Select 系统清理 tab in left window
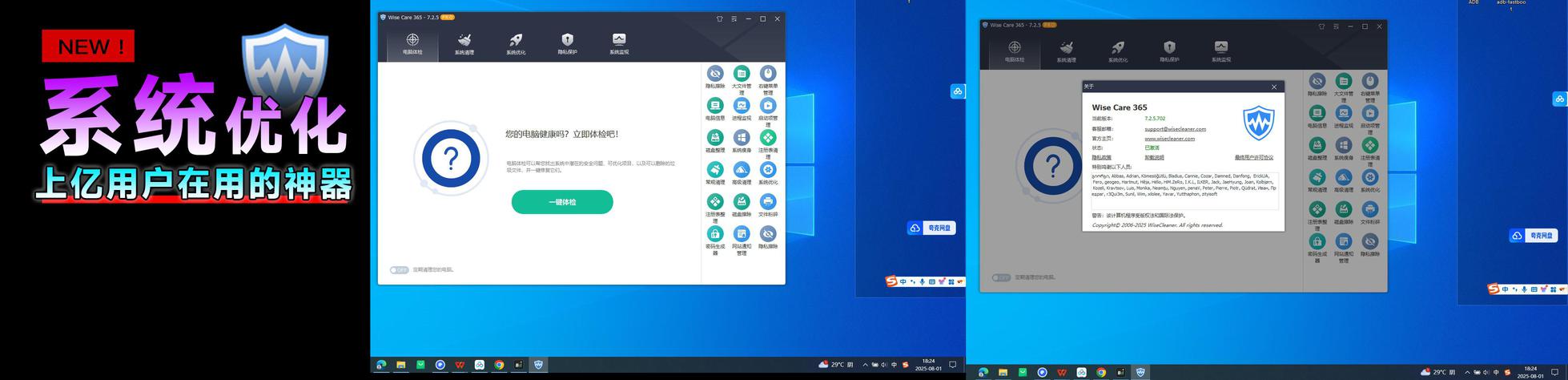This screenshot has height=380, width=1568. pyautogui.click(x=464, y=43)
